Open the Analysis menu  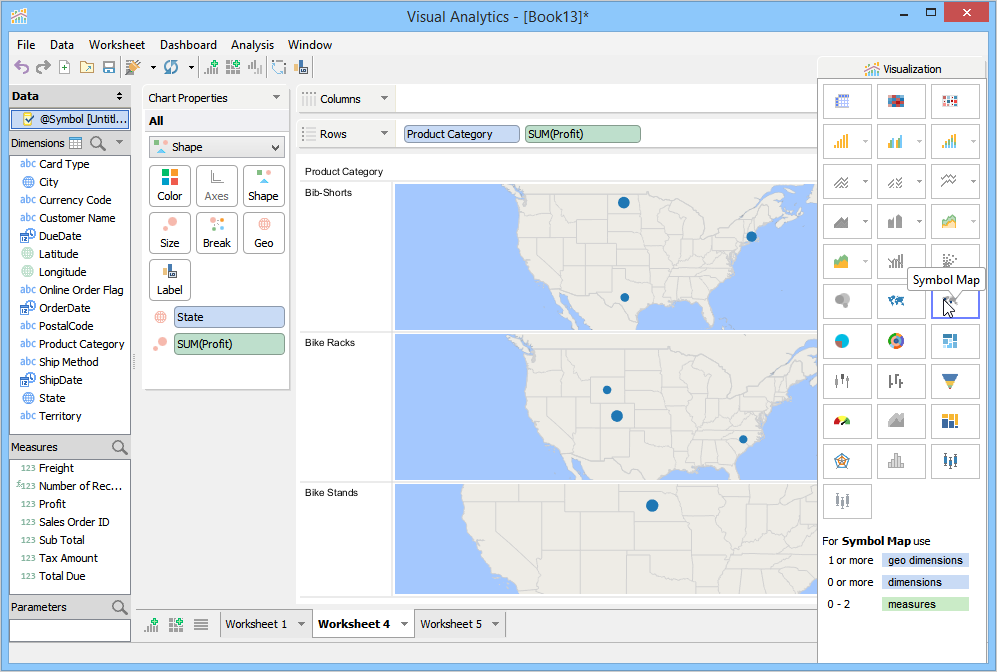[252, 45]
